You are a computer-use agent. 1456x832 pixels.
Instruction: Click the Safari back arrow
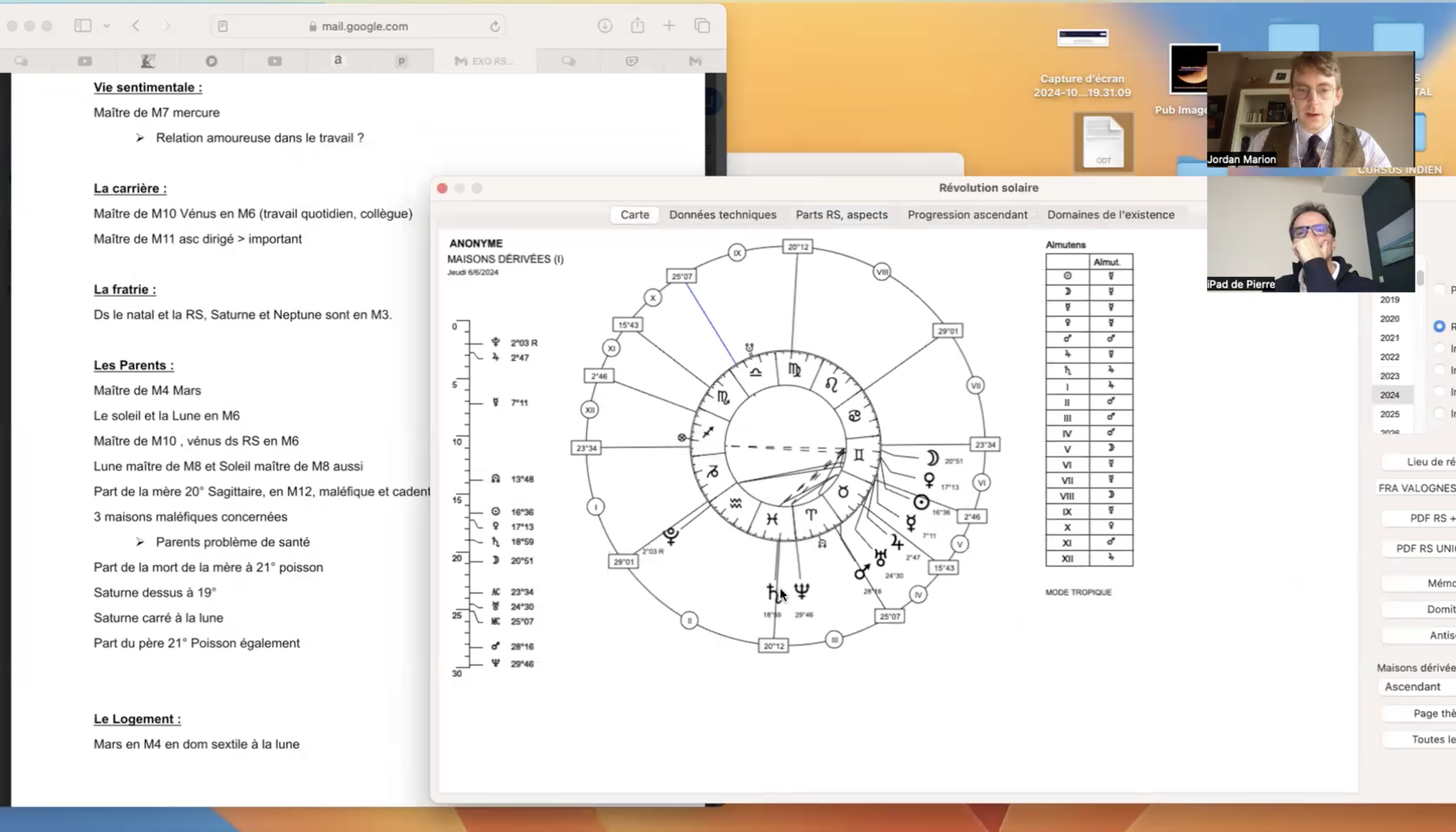pos(136,26)
